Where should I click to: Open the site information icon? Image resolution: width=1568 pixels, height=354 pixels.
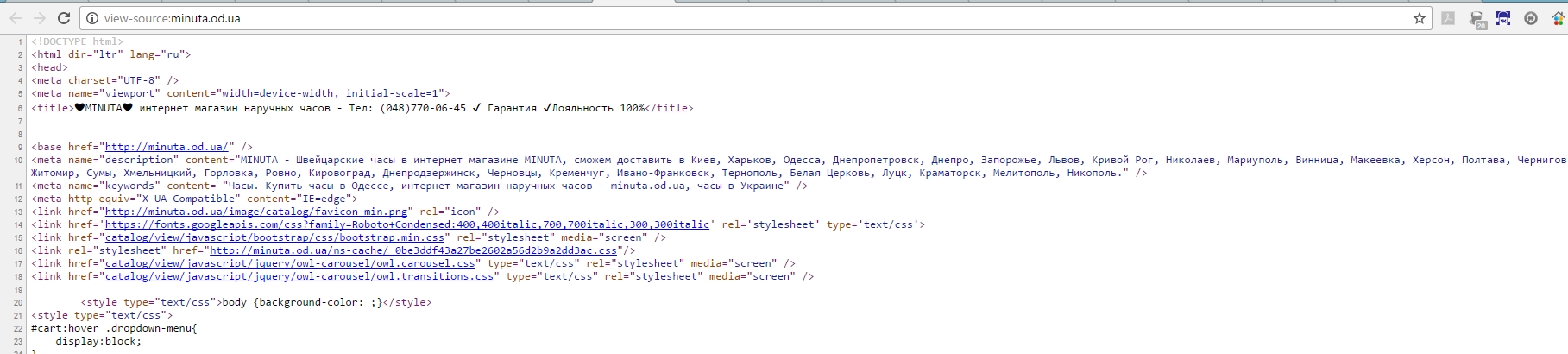coord(92,18)
